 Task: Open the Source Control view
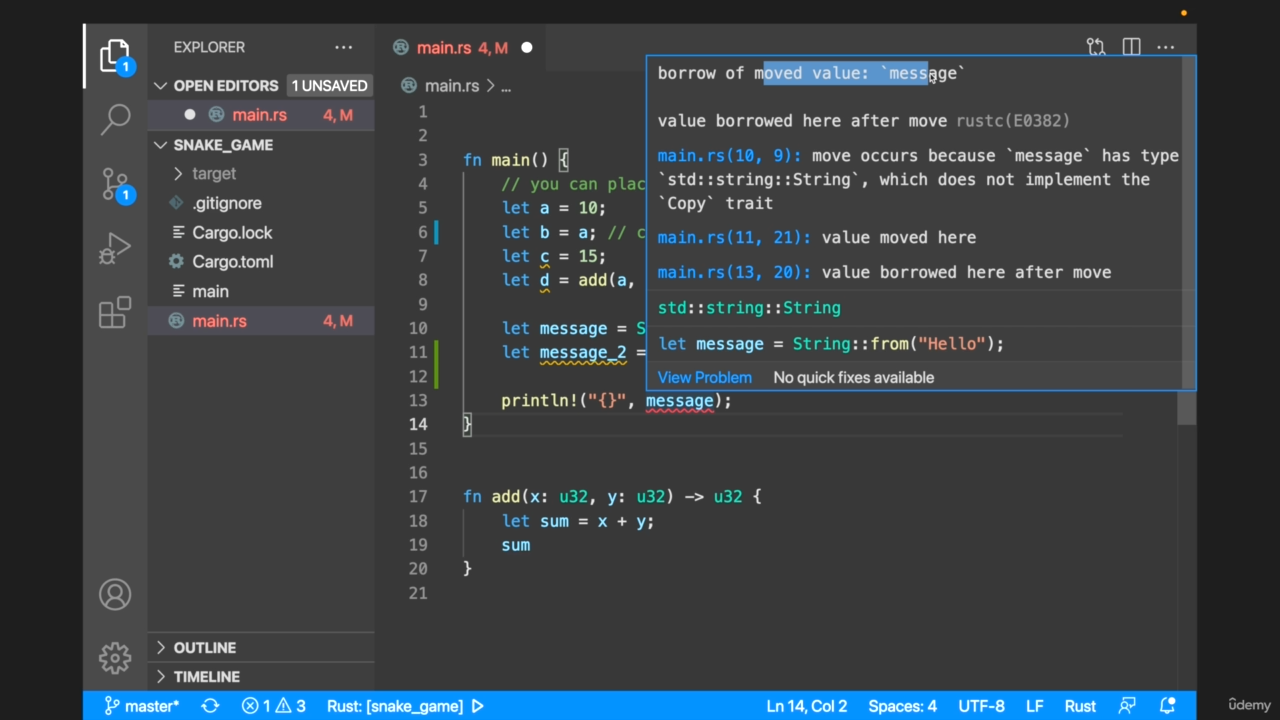point(115,184)
